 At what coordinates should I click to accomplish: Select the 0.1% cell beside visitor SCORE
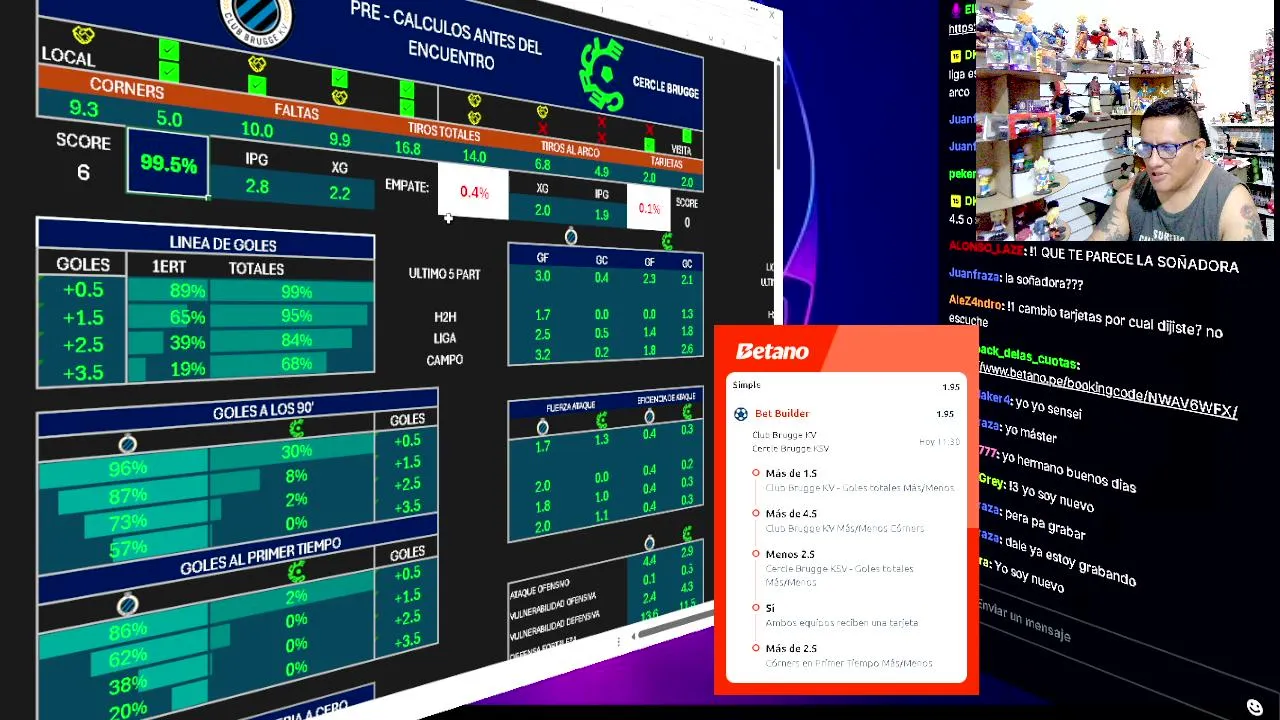[649, 209]
